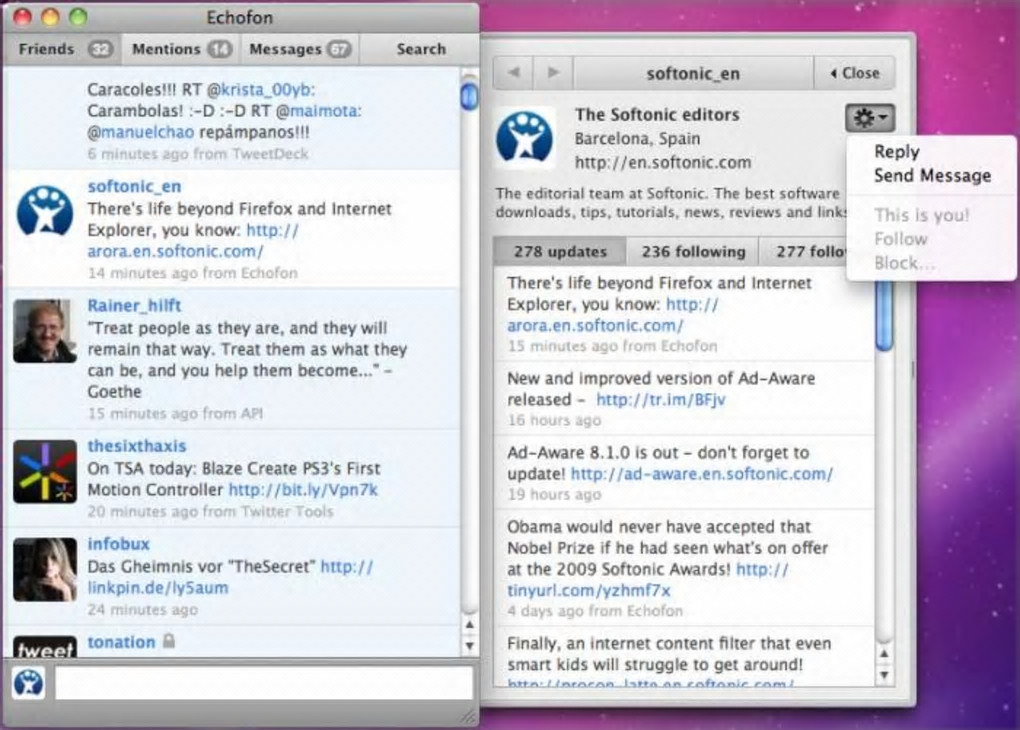Open the softonic_en username link in timeline
Viewport: 1020px width, 730px height.
point(134,187)
